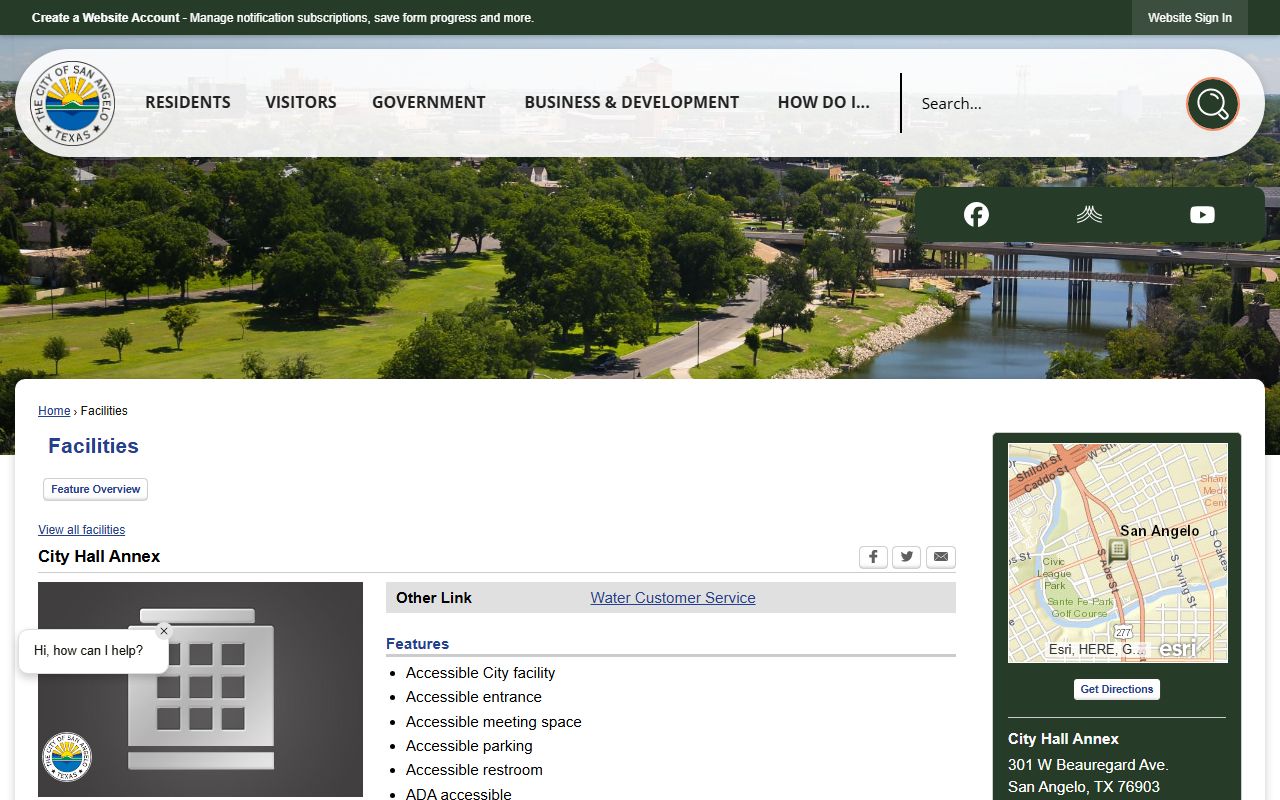Click the 'Accessible City facility' list item
The width and height of the screenshot is (1280, 800).
coord(480,673)
